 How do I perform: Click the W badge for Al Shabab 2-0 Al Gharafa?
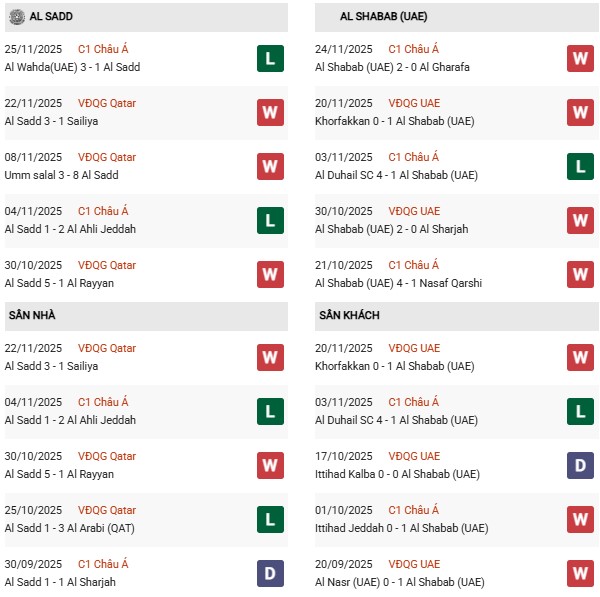pyautogui.click(x=580, y=59)
